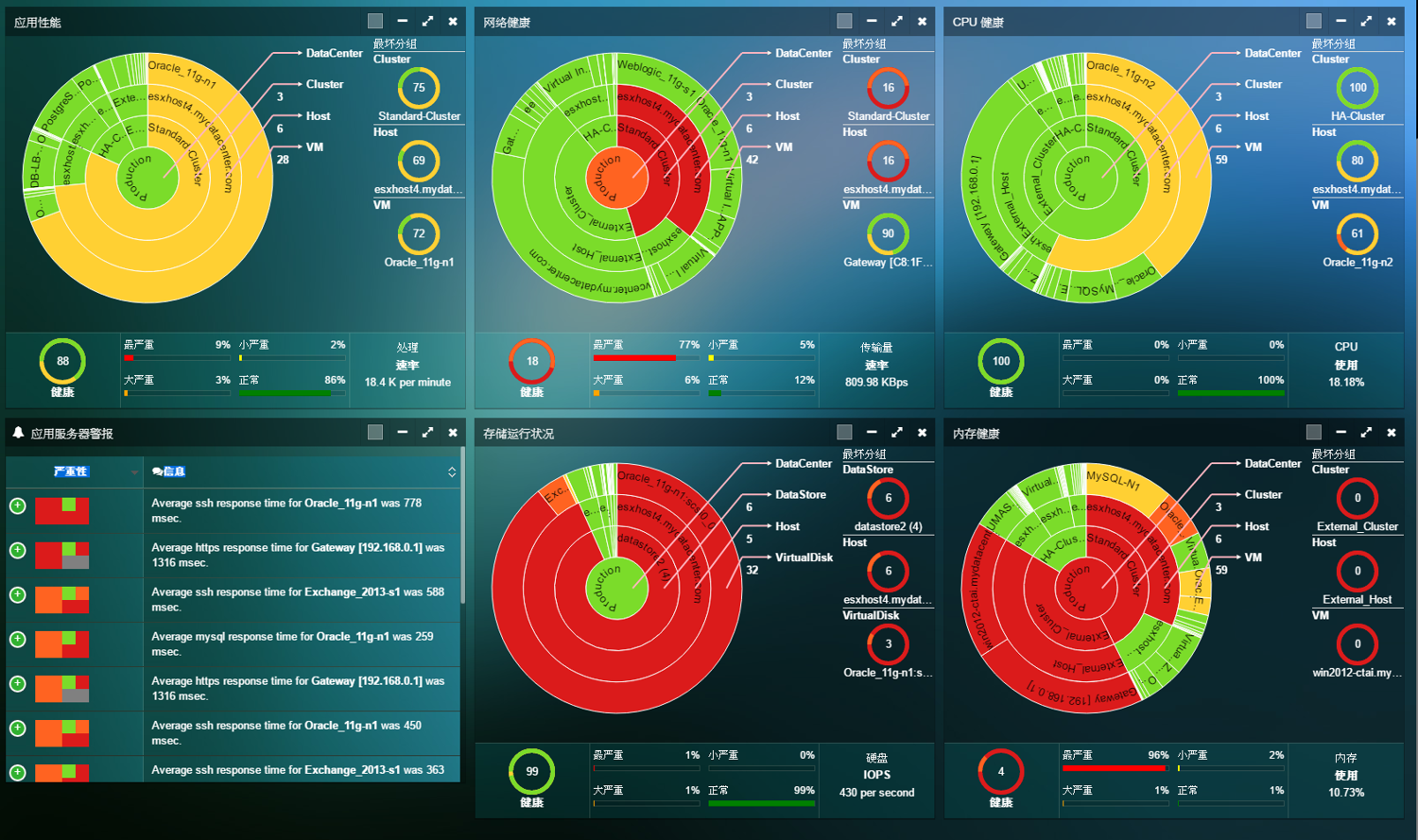Screen dimensions: 1418x840
Task: Select Standard-Cluster gauge 75 in 应用性能
Action: pos(419,88)
